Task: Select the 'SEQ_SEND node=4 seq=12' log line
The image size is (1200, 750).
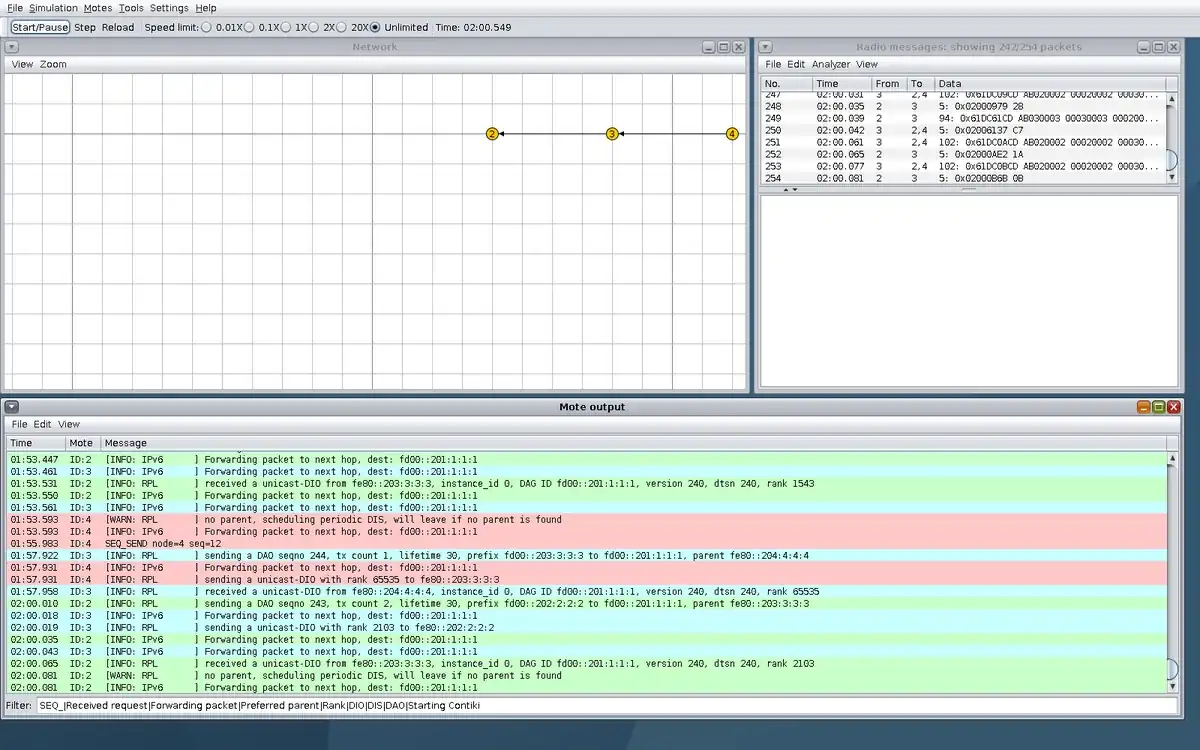Action: (587, 543)
